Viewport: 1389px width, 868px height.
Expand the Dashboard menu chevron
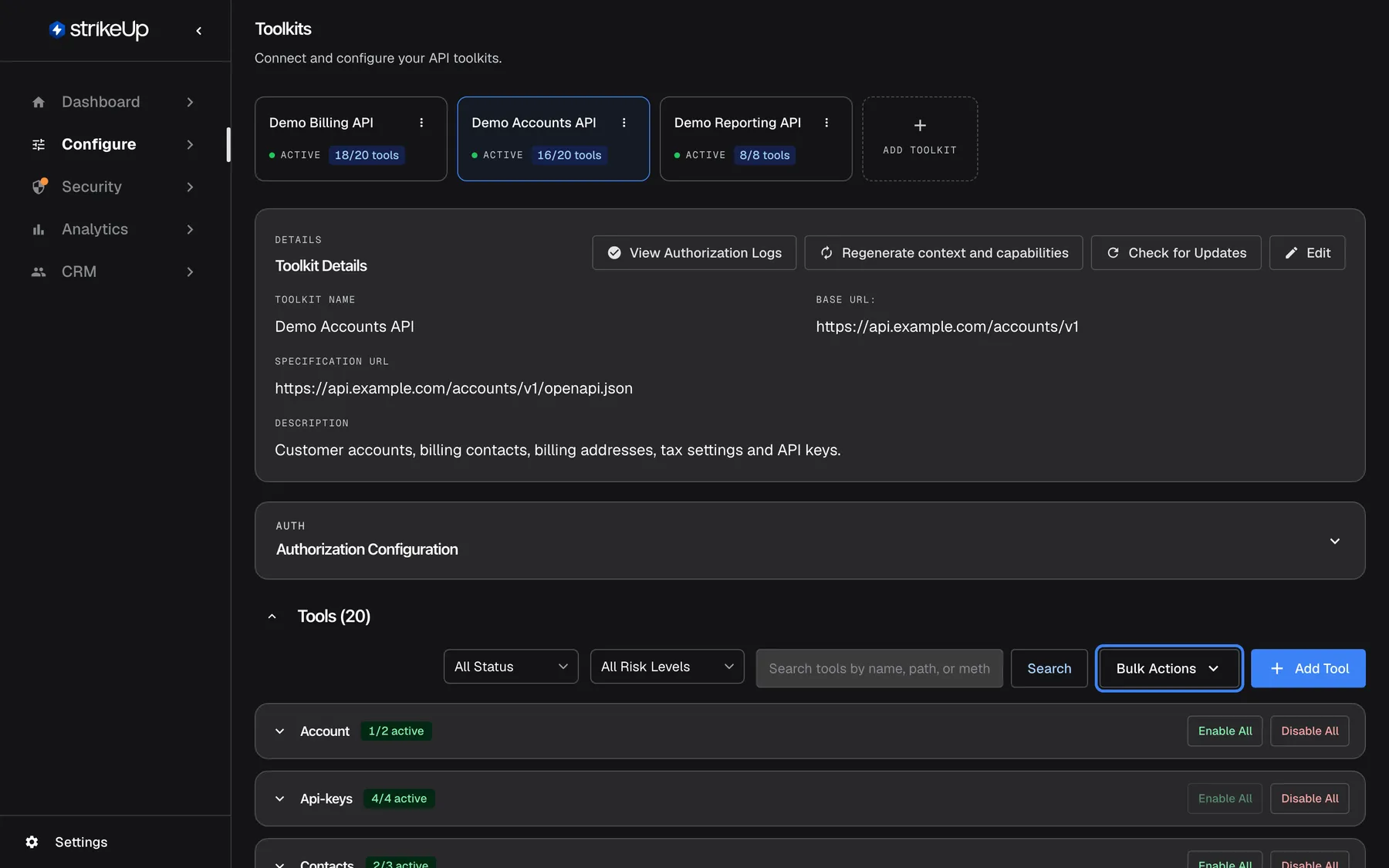[190, 102]
